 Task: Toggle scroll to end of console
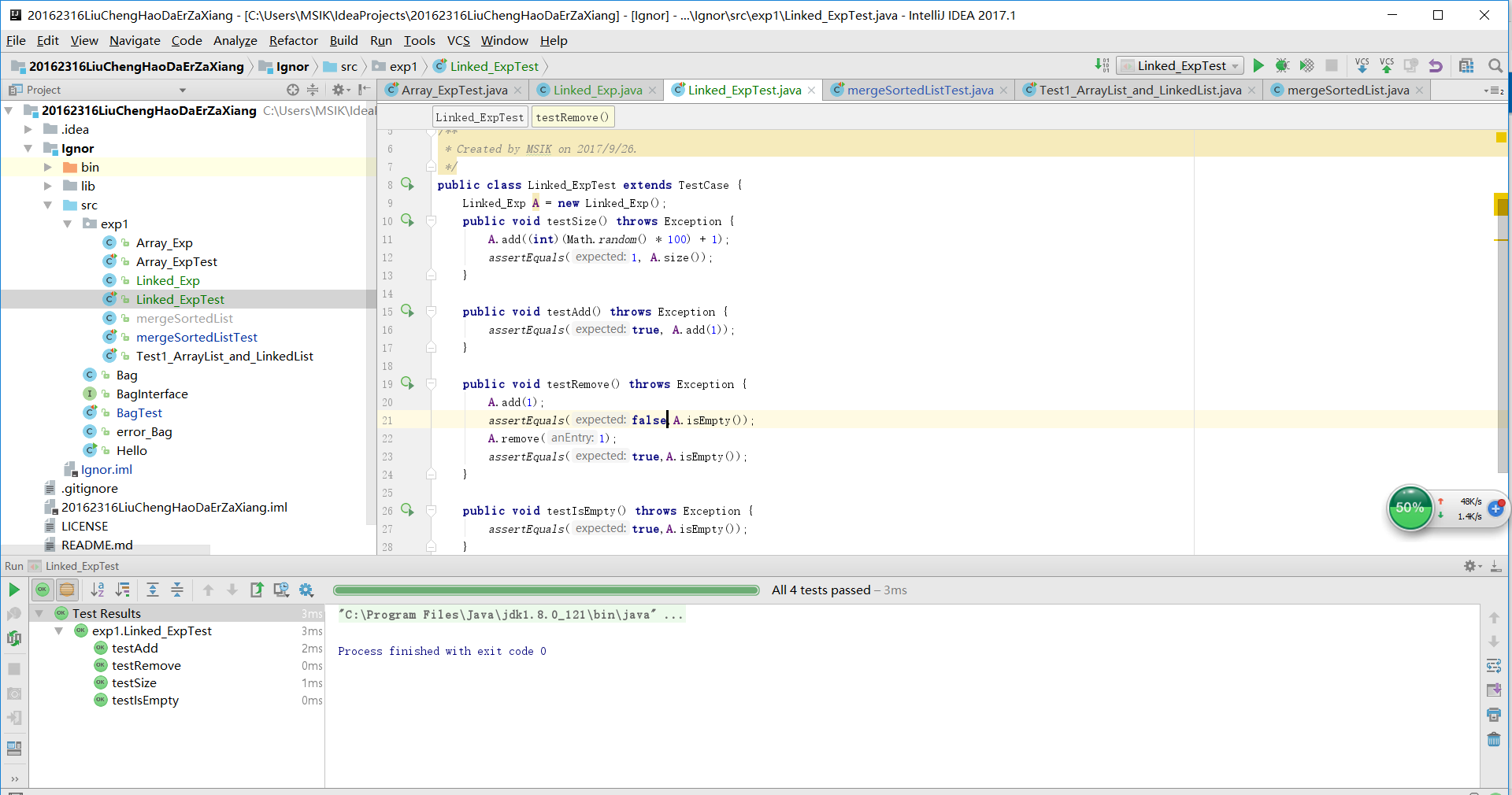[x=1494, y=690]
